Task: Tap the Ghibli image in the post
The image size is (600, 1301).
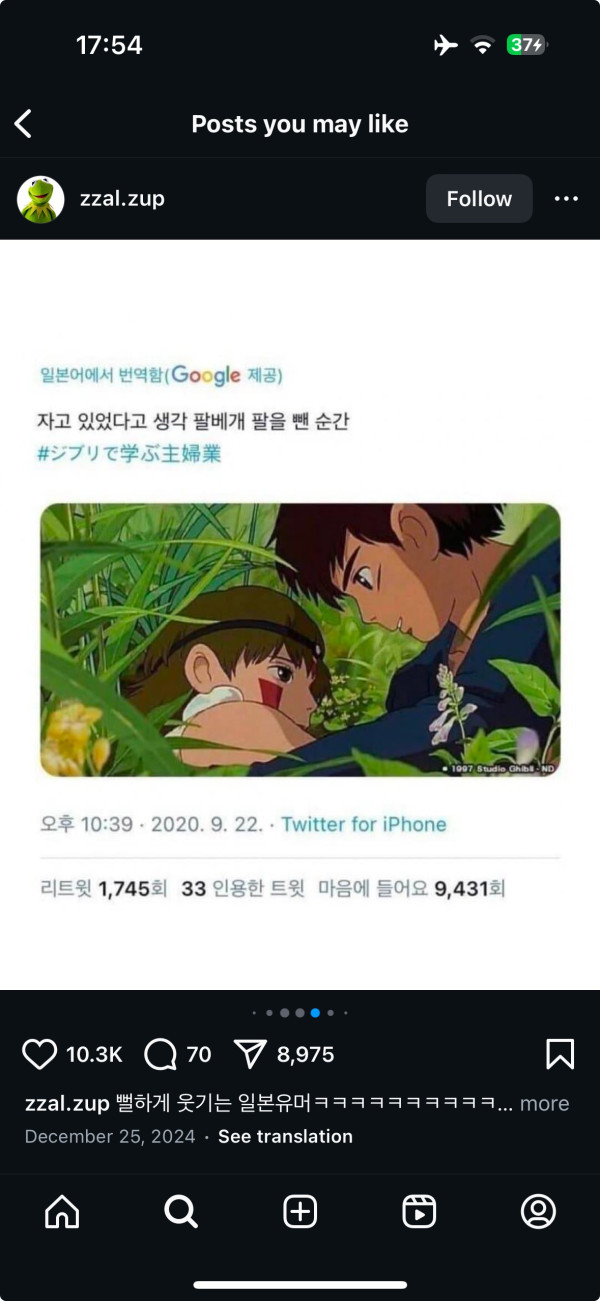Action: click(x=300, y=640)
